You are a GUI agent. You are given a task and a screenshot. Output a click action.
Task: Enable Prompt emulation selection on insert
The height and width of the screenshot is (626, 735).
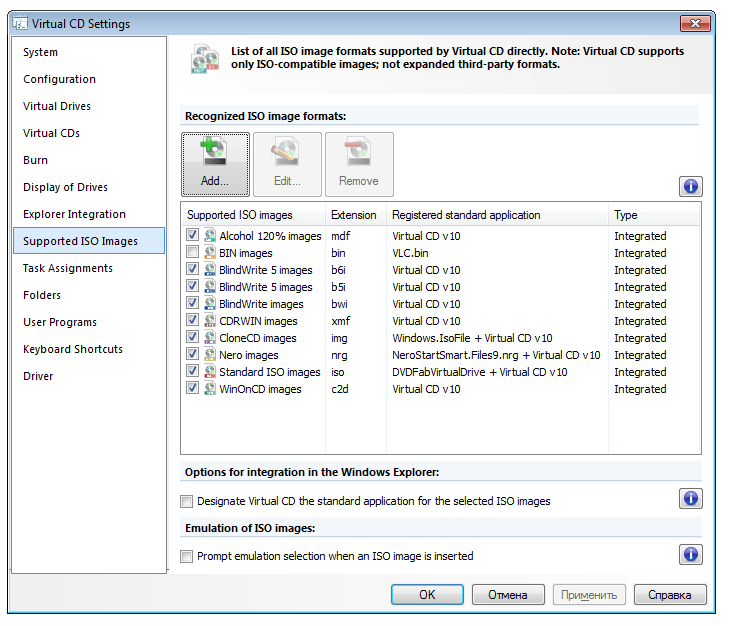(x=187, y=556)
